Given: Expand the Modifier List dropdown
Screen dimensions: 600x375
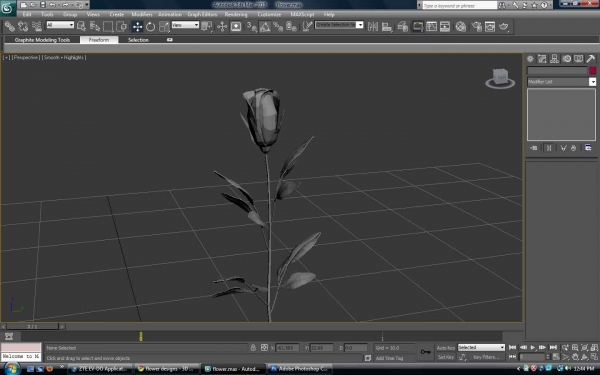Looking at the screenshot, I should [592, 82].
